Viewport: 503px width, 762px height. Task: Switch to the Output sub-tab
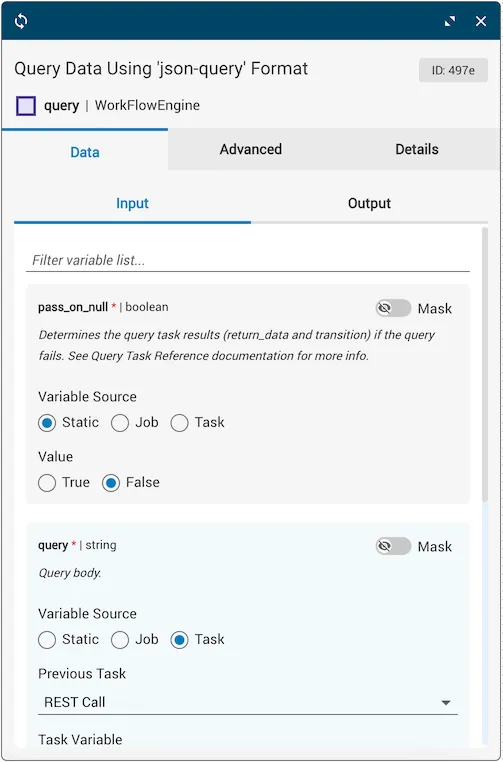pyautogui.click(x=369, y=203)
